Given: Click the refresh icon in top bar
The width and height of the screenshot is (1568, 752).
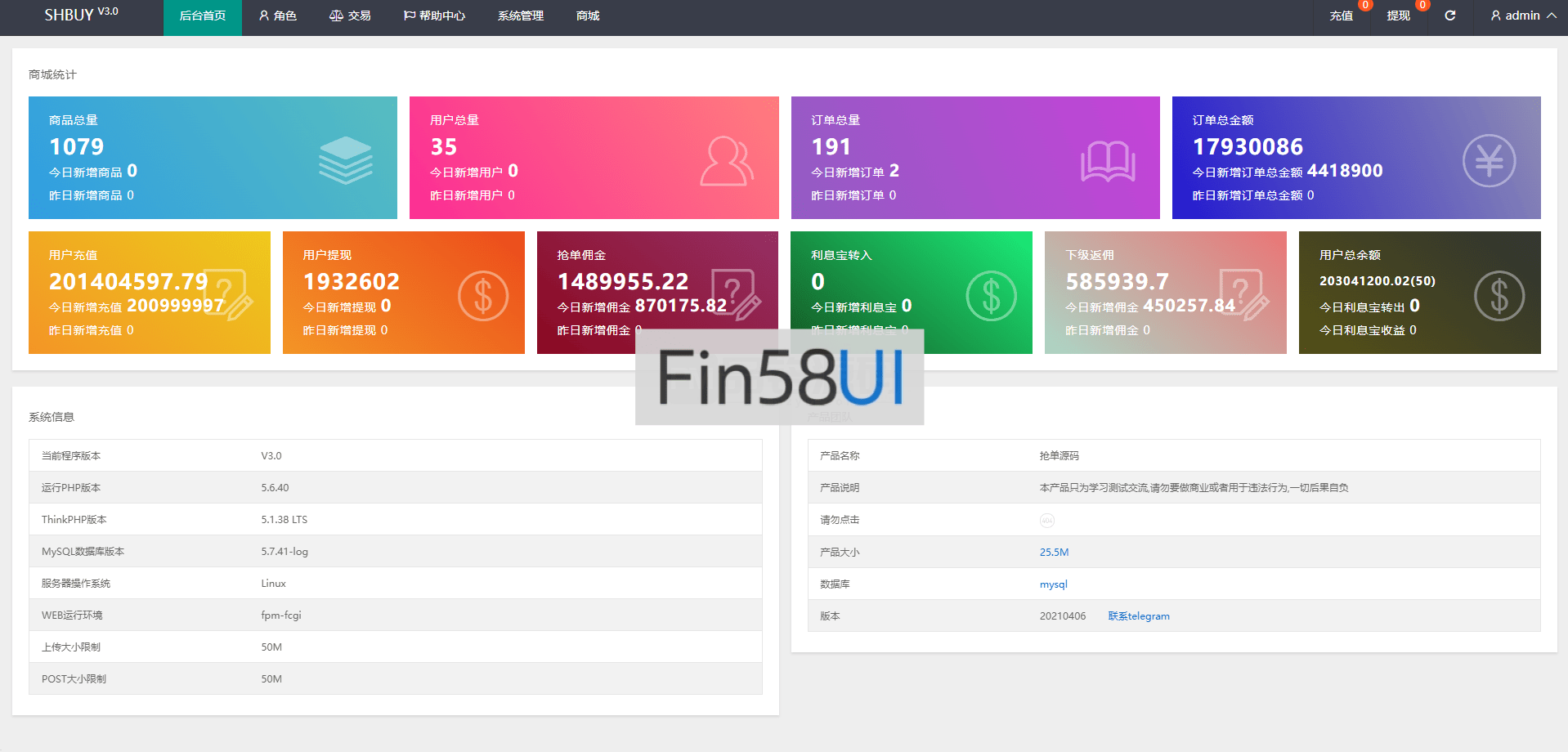Looking at the screenshot, I should pos(1449,16).
